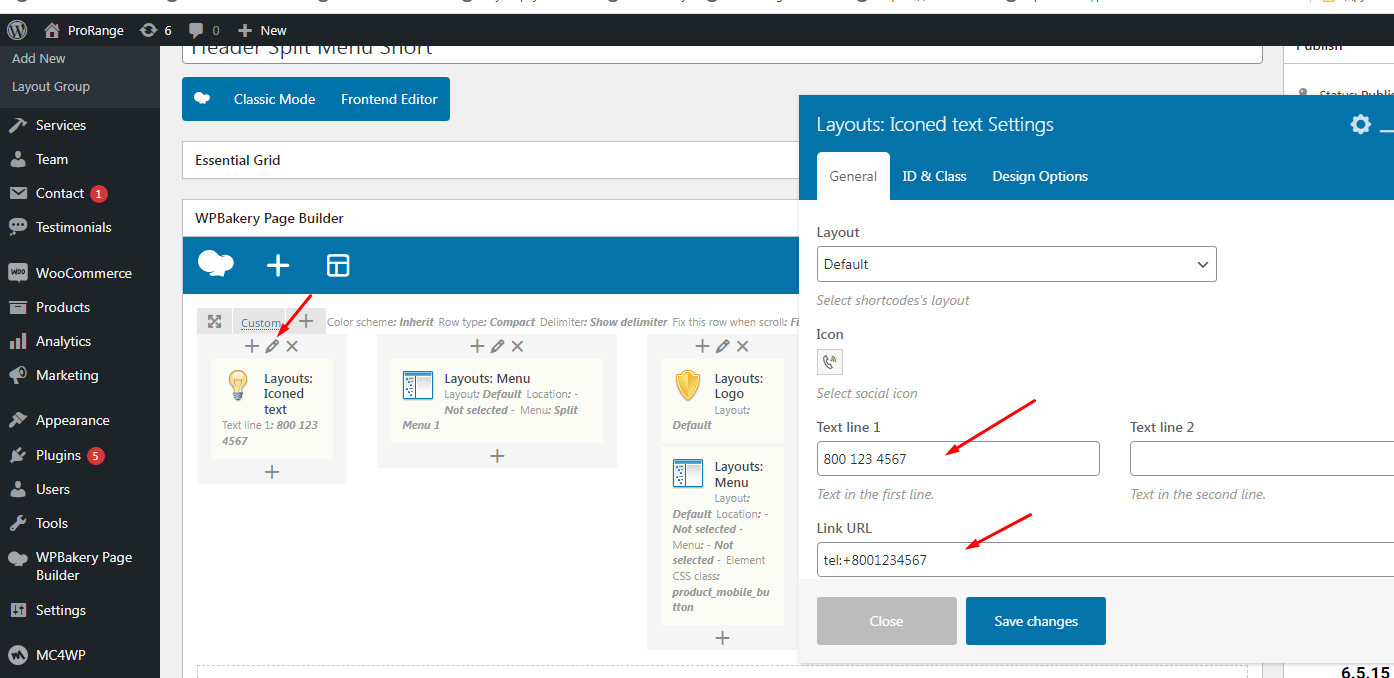This screenshot has height=678, width=1394.
Task: Open the Templates icon in builder toolbar
Action: click(x=338, y=265)
